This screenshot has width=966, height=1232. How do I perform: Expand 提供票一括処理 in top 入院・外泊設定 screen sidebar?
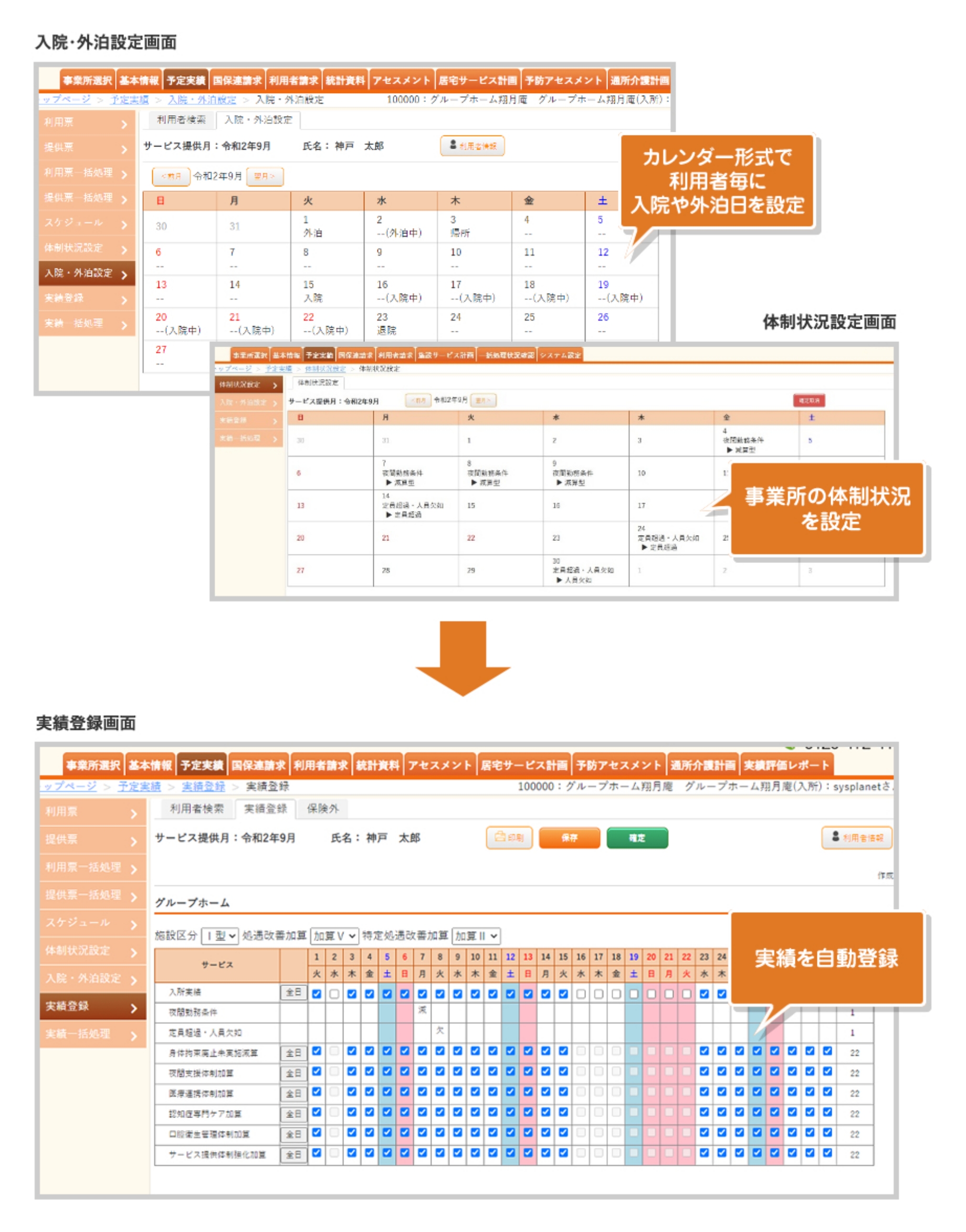pos(87,198)
